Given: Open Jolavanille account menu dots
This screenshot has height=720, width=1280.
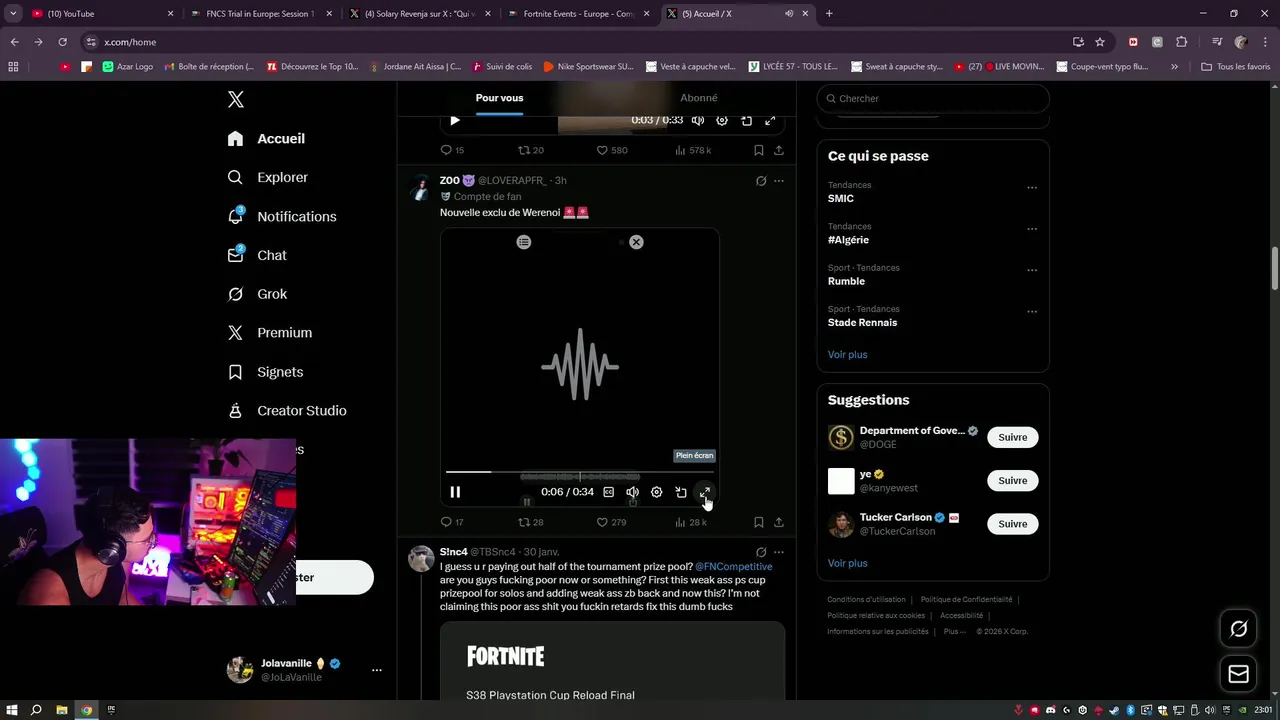Looking at the screenshot, I should click(377, 670).
